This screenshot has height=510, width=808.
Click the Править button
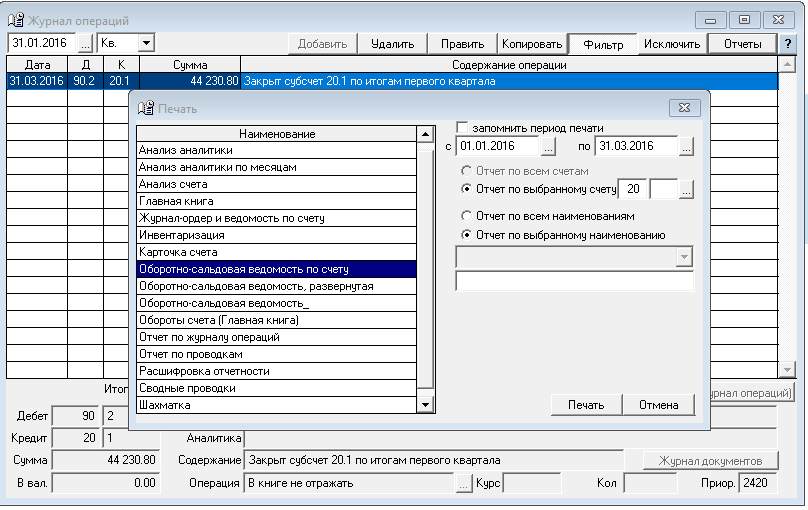click(462, 44)
